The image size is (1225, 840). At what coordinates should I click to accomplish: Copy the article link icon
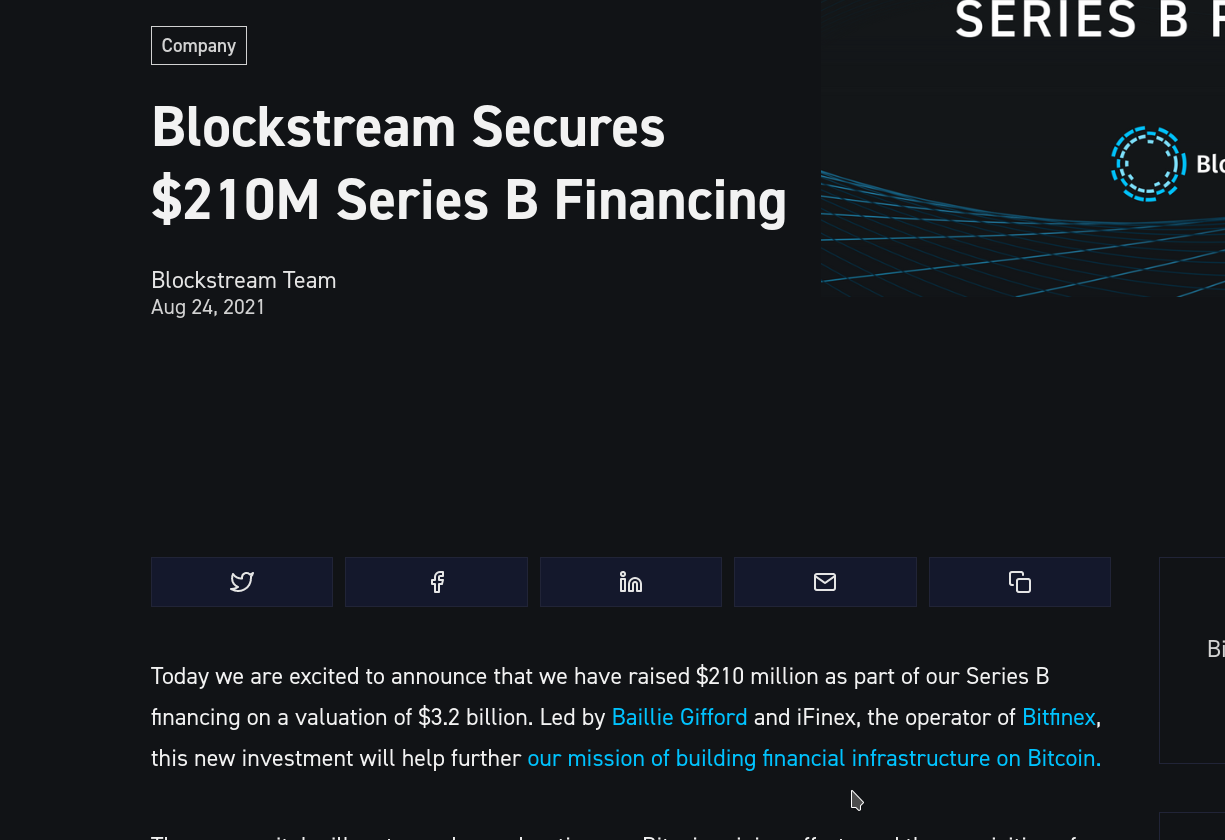pos(1020,582)
